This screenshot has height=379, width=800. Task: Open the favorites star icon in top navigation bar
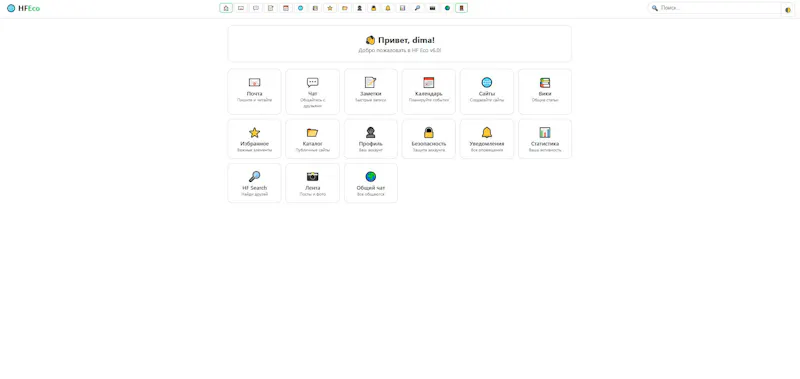[330, 8]
